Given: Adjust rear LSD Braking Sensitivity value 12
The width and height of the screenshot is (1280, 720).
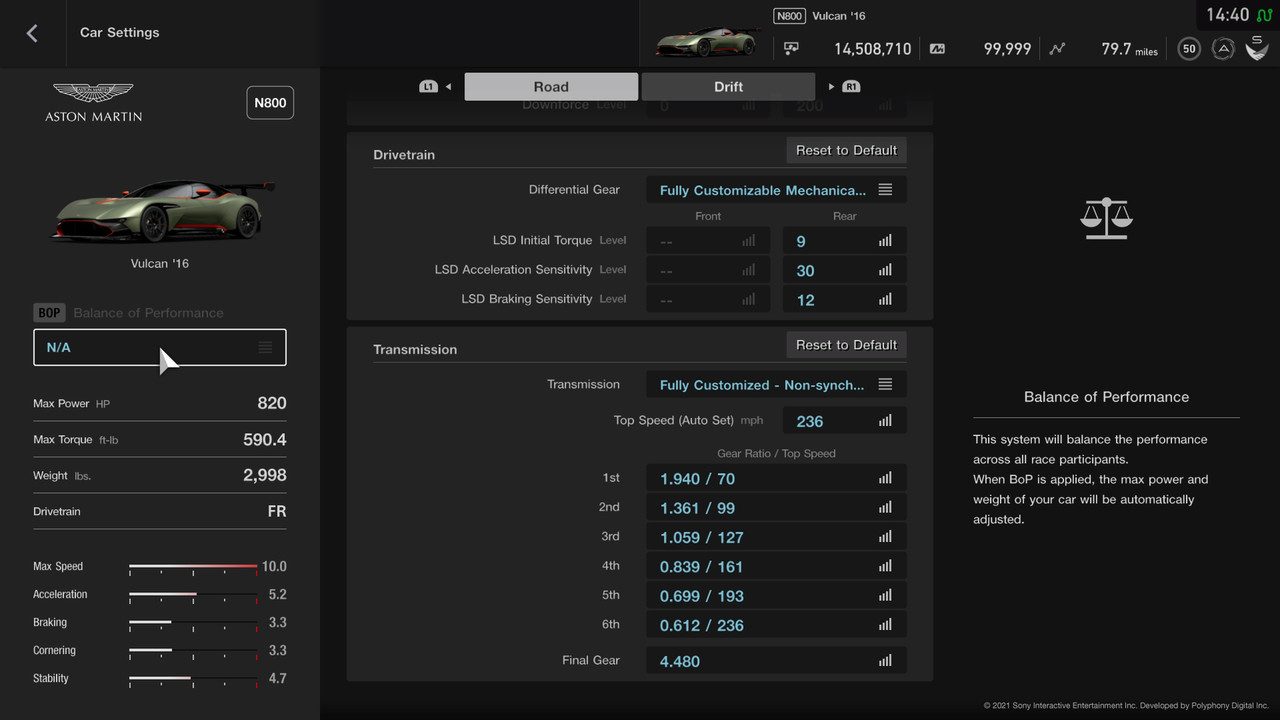Looking at the screenshot, I should pos(845,299).
